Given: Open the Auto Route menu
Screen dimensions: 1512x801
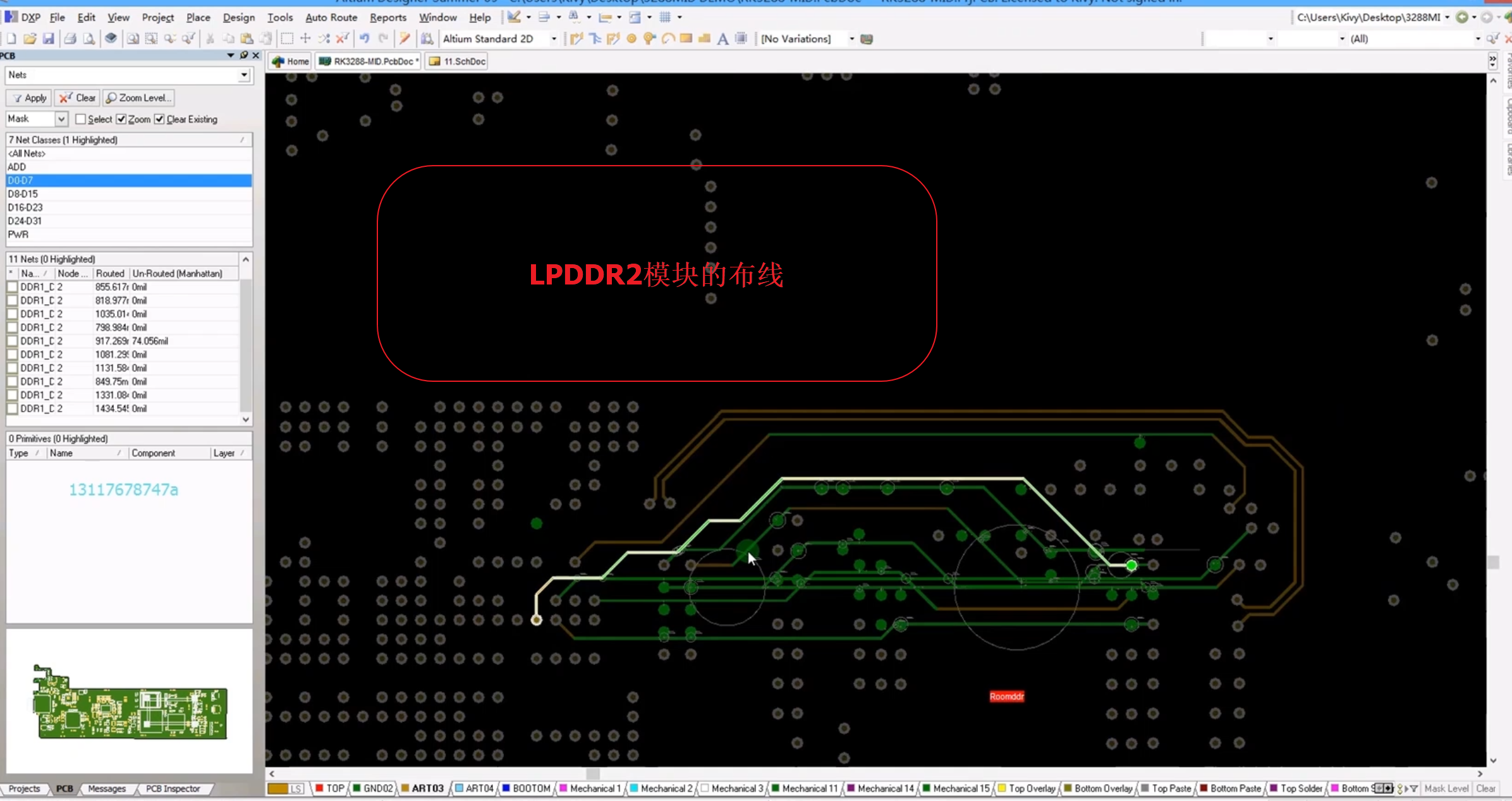Looking at the screenshot, I should click(331, 18).
